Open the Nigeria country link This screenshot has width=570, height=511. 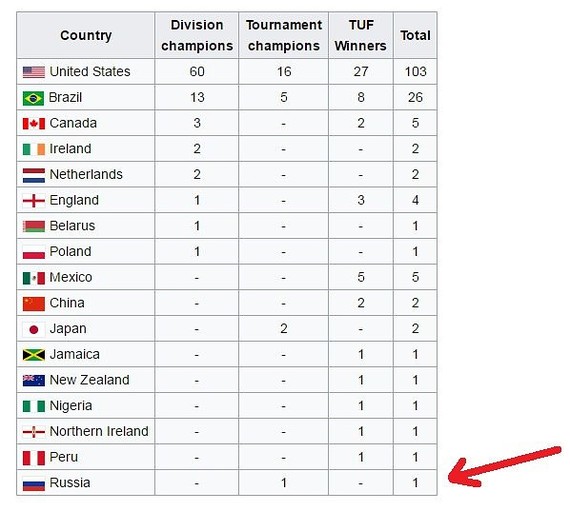71,406
